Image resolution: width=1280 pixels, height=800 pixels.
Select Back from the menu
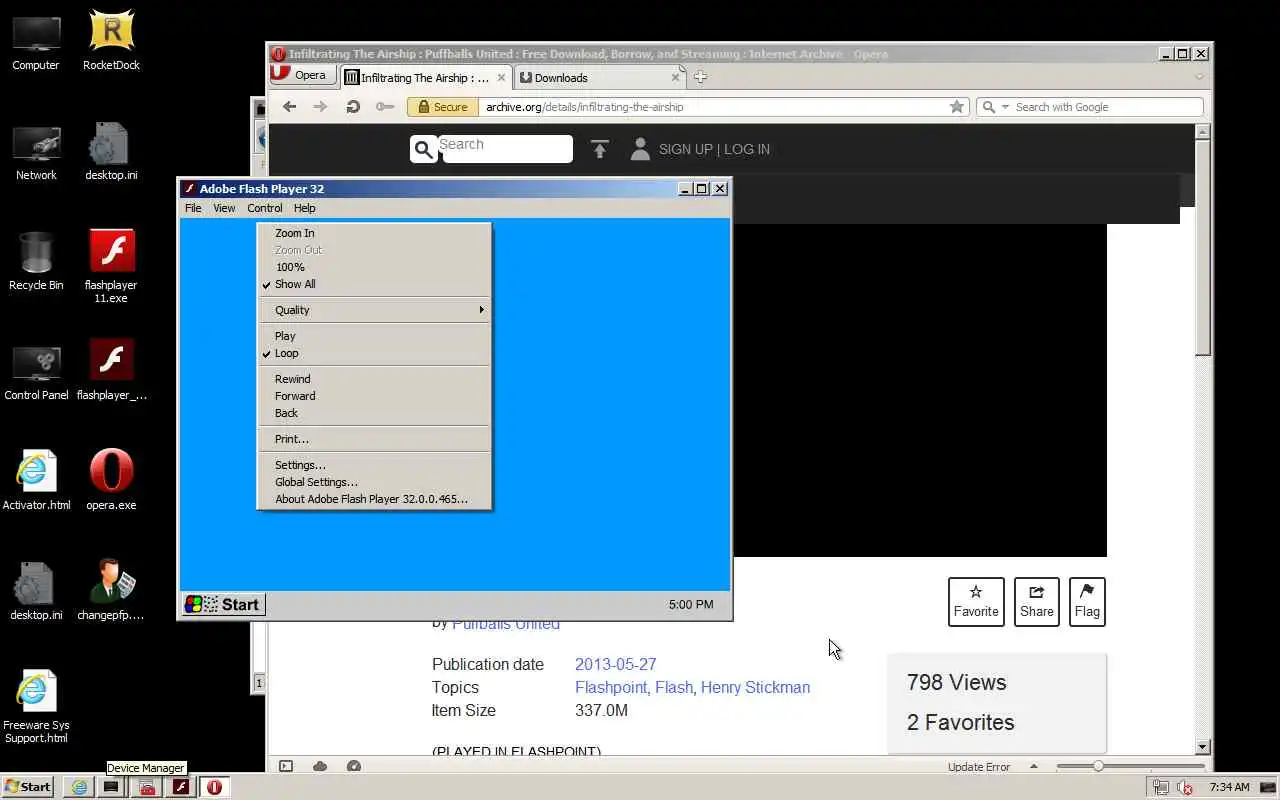[373, 413]
